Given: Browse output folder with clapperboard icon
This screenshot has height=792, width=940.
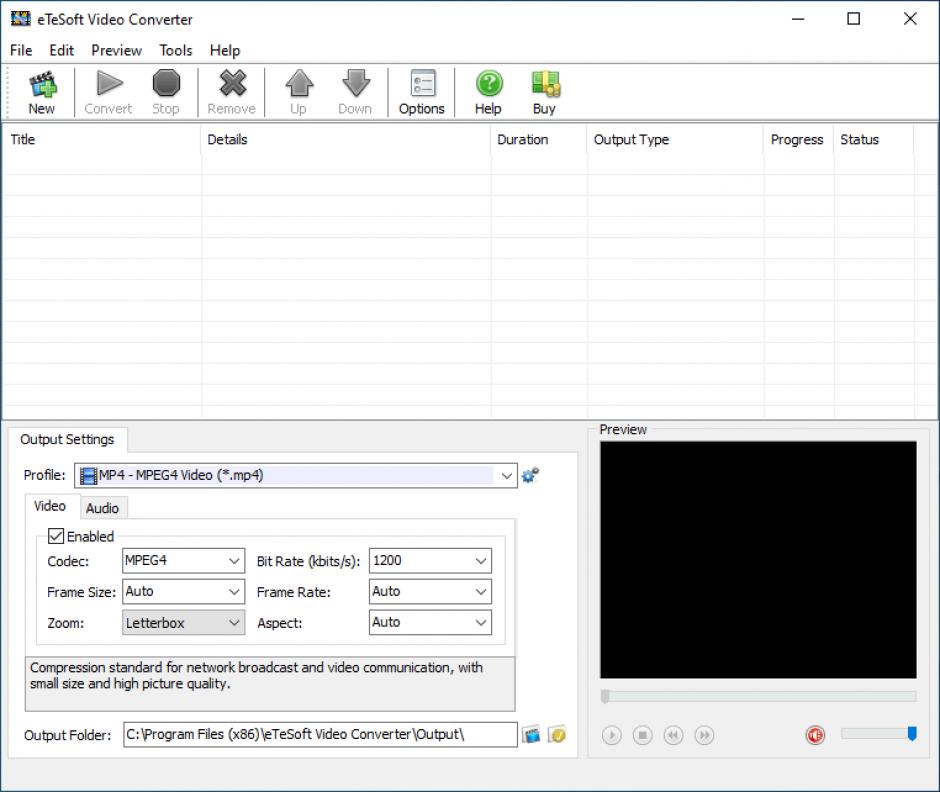Looking at the screenshot, I should 531,734.
